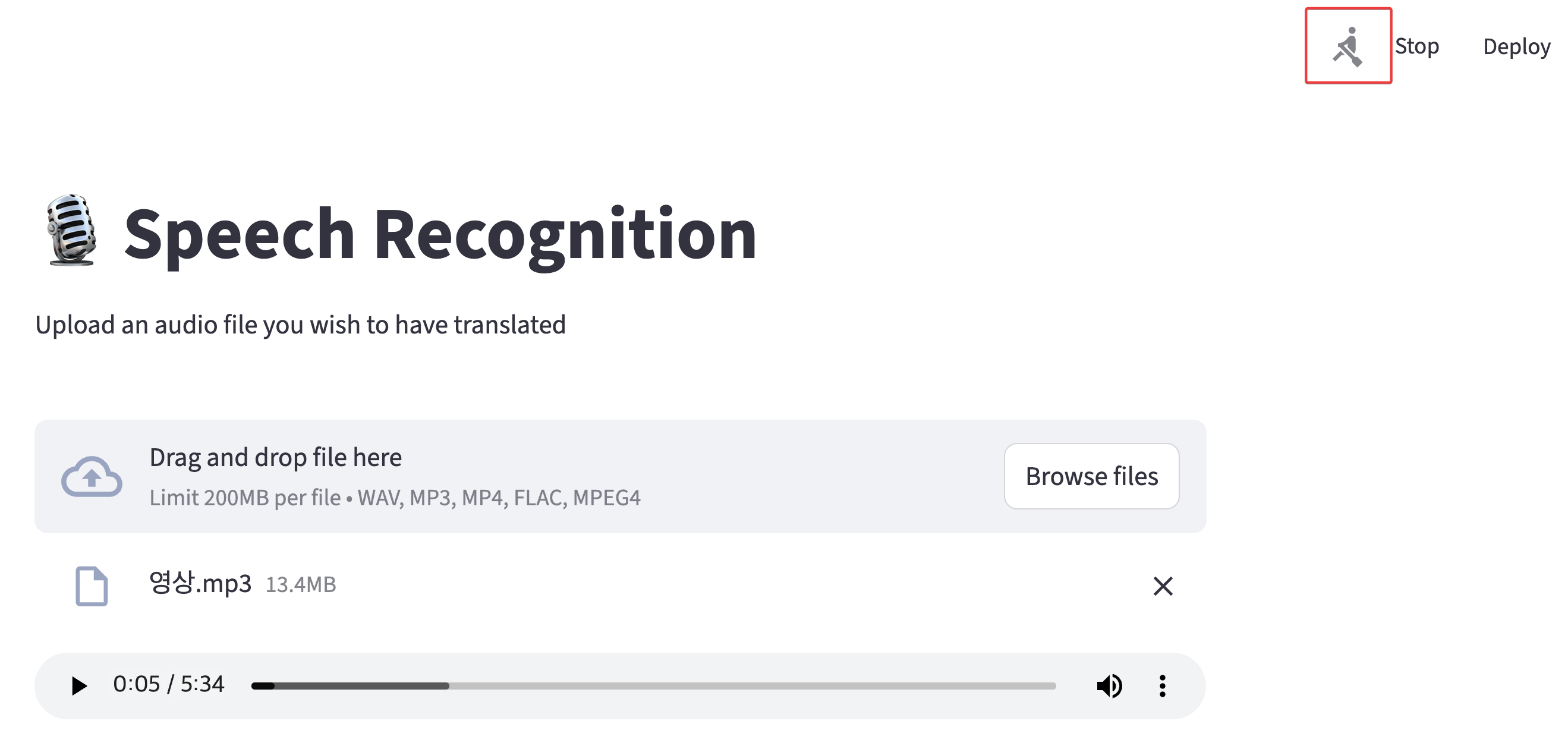This screenshot has height=749, width=1568.
Task: Click the 13.4MB file size label
Action: (301, 584)
